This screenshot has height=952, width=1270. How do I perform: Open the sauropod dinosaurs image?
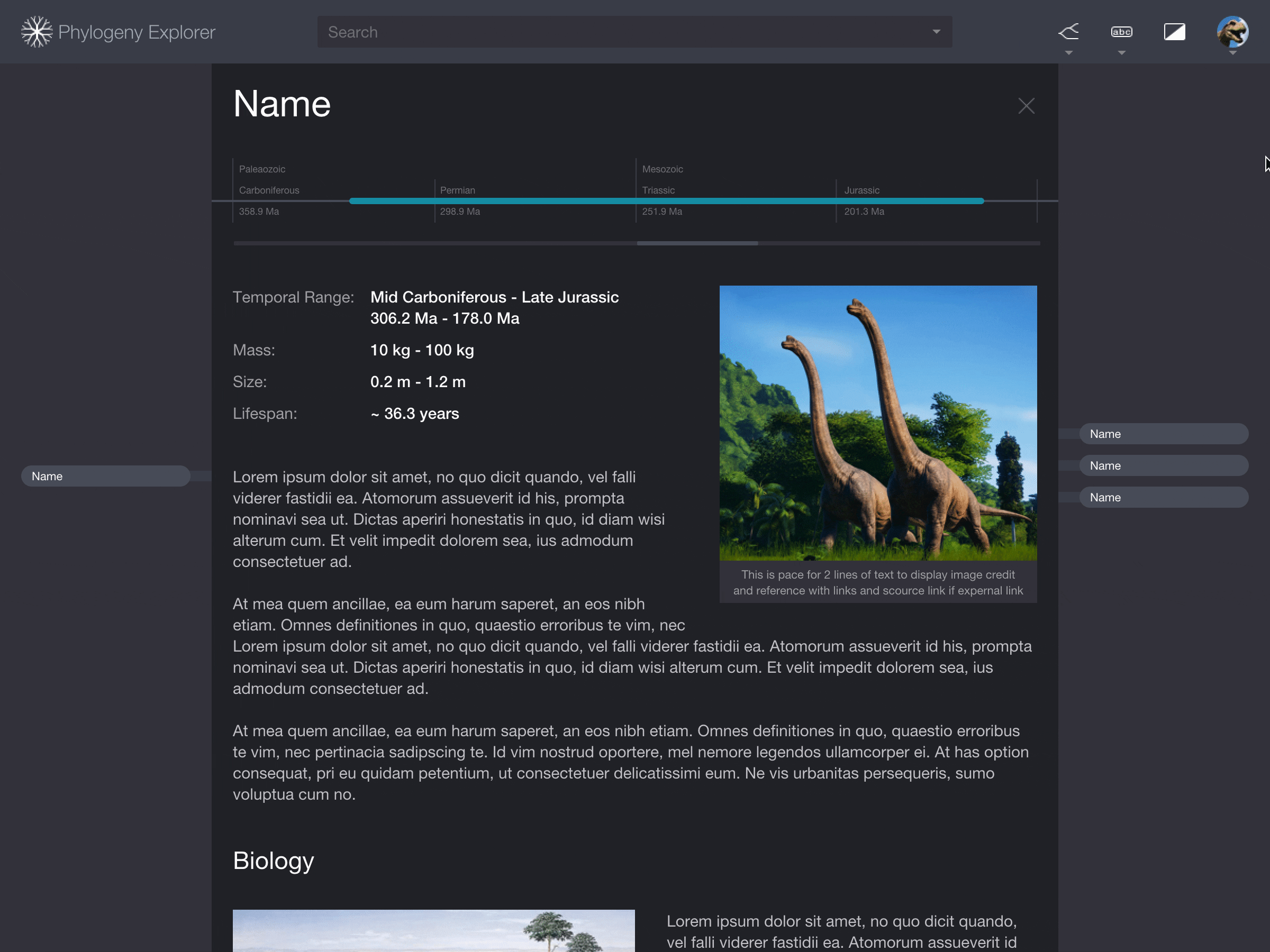pos(878,423)
